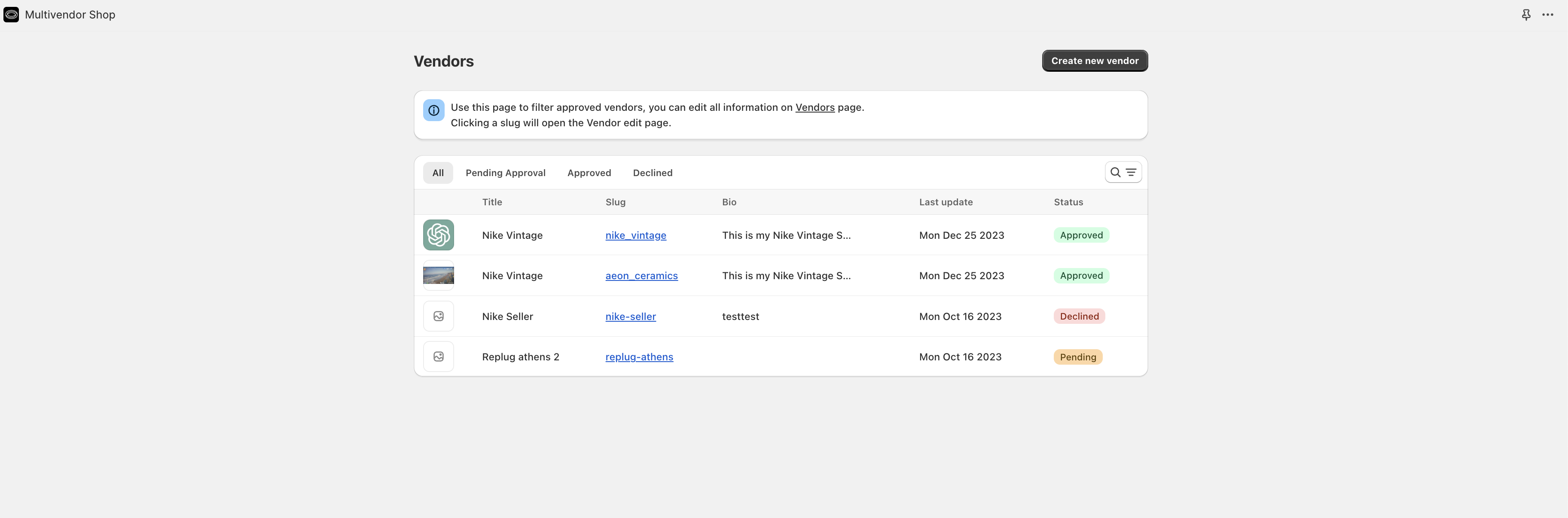The width and height of the screenshot is (1568, 518).
Task: Pin the app using the pin icon
Action: point(1526,14)
